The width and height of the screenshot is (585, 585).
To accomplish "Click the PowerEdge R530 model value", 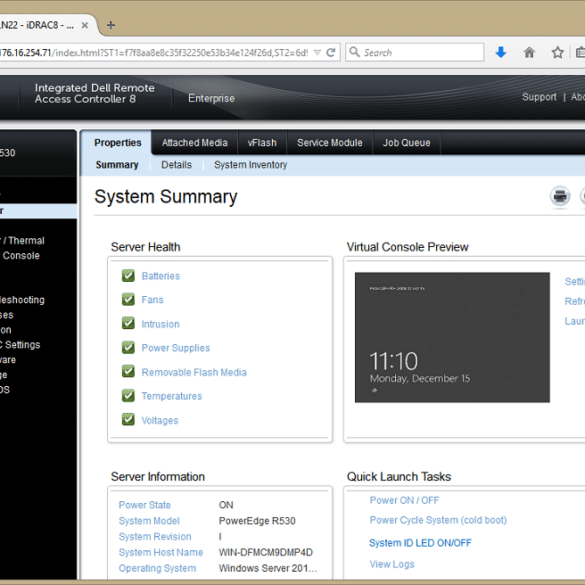I will pyautogui.click(x=257, y=521).
